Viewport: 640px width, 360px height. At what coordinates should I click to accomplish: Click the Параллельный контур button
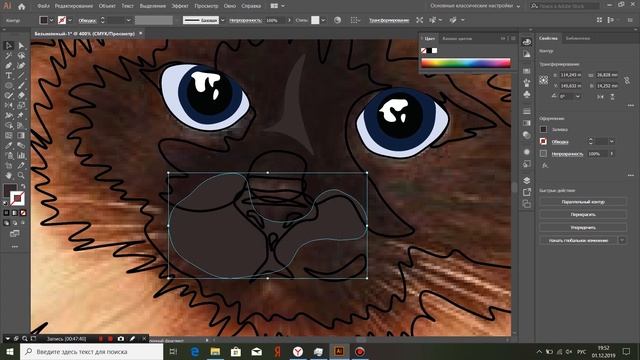(x=583, y=202)
